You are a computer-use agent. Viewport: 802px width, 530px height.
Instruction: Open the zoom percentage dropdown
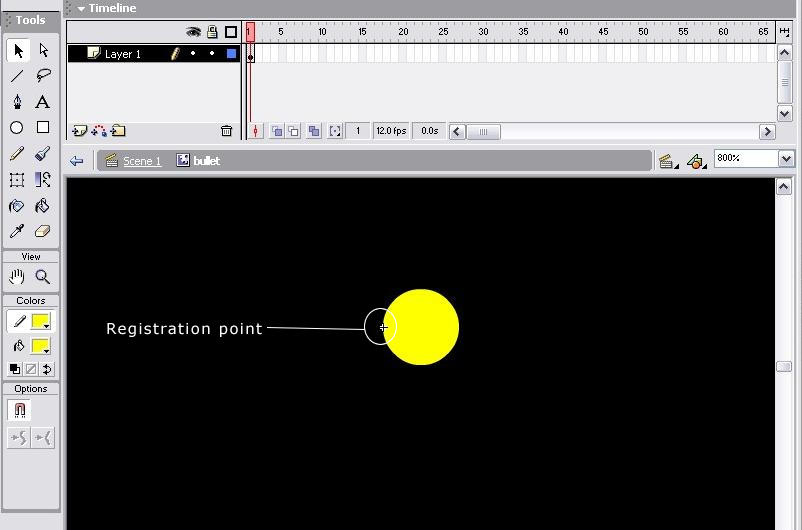(x=786, y=159)
